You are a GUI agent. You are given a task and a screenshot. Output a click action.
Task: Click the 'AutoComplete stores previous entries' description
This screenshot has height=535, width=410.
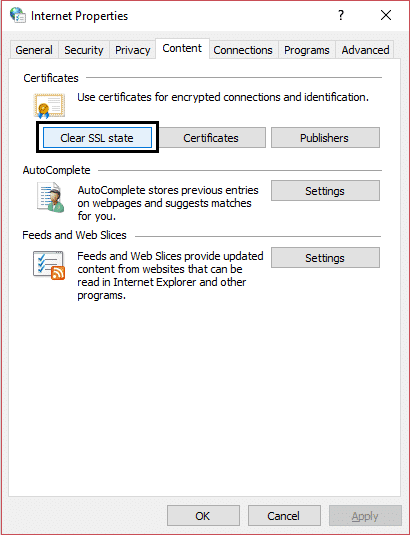tap(168, 203)
